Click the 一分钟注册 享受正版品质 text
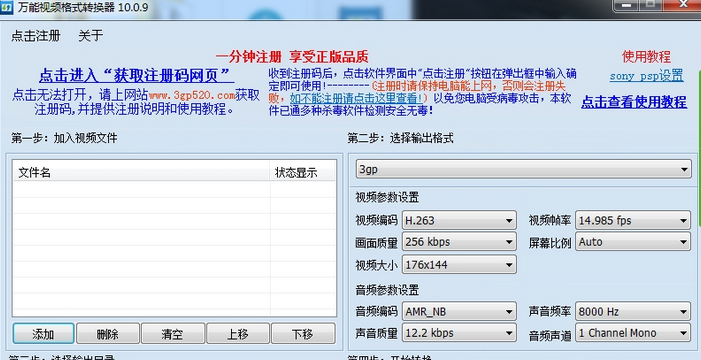 click(292, 57)
